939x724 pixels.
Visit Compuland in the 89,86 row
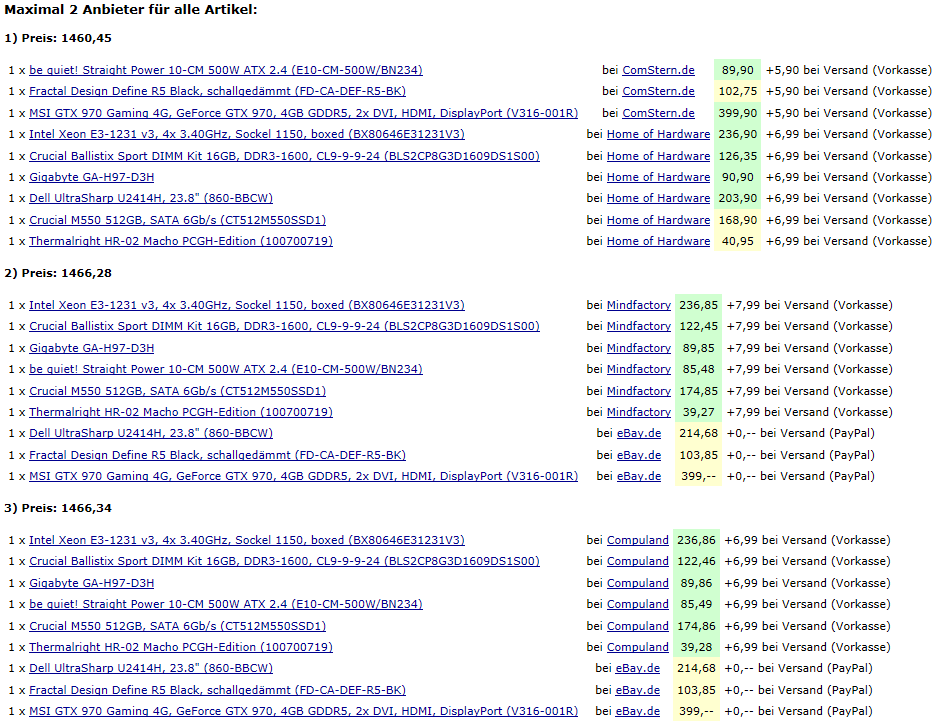638,583
